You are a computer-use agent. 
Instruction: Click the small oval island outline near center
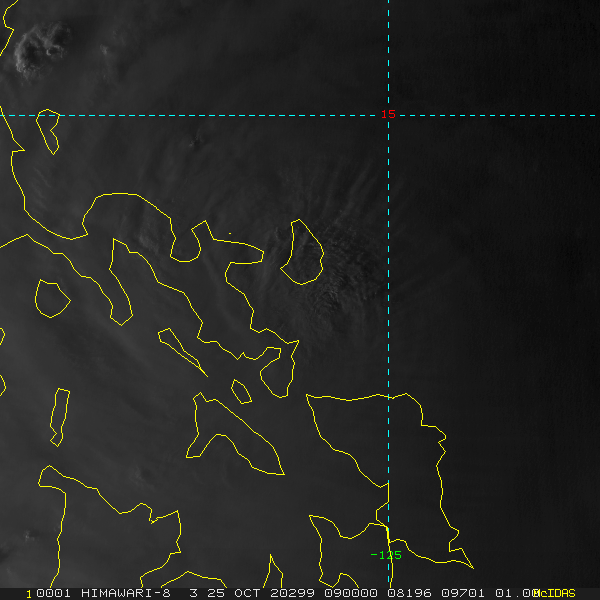point(302,252)
